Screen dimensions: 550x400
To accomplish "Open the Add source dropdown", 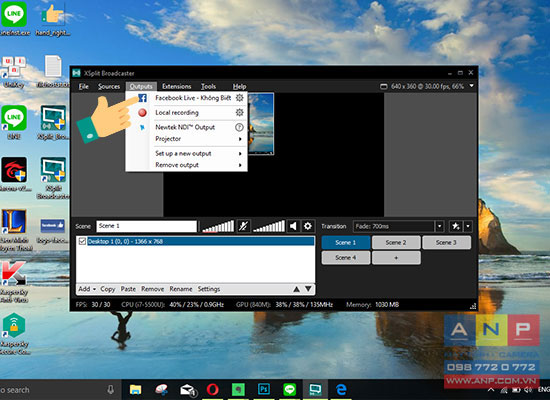I will coord(87,289).
